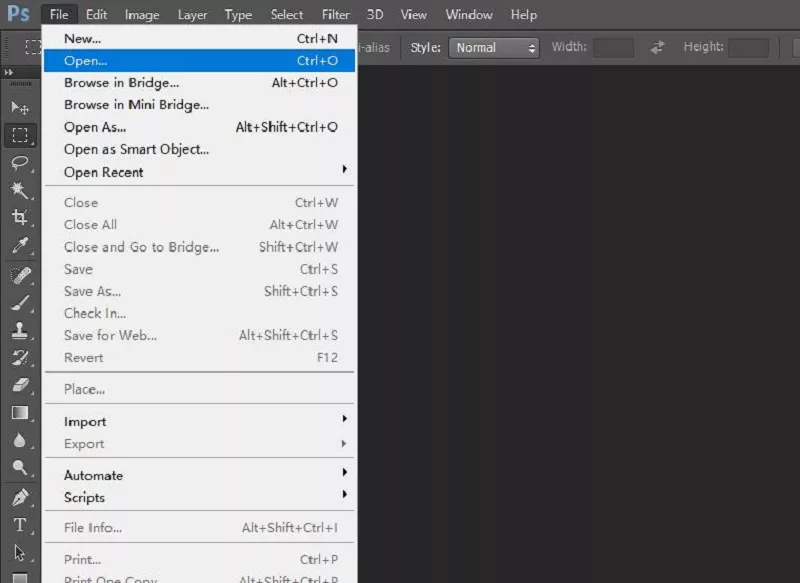The width and height of the screenshot is (800, 583).
Task: Click the Photoshop Ps logo
Action: [x=18, y=13]
